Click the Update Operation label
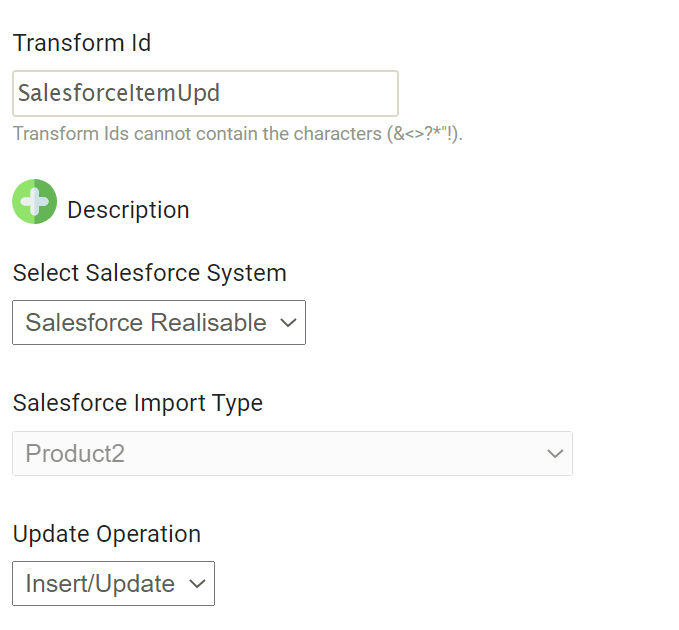The image size is (679, 630). [x=106, y=534]
